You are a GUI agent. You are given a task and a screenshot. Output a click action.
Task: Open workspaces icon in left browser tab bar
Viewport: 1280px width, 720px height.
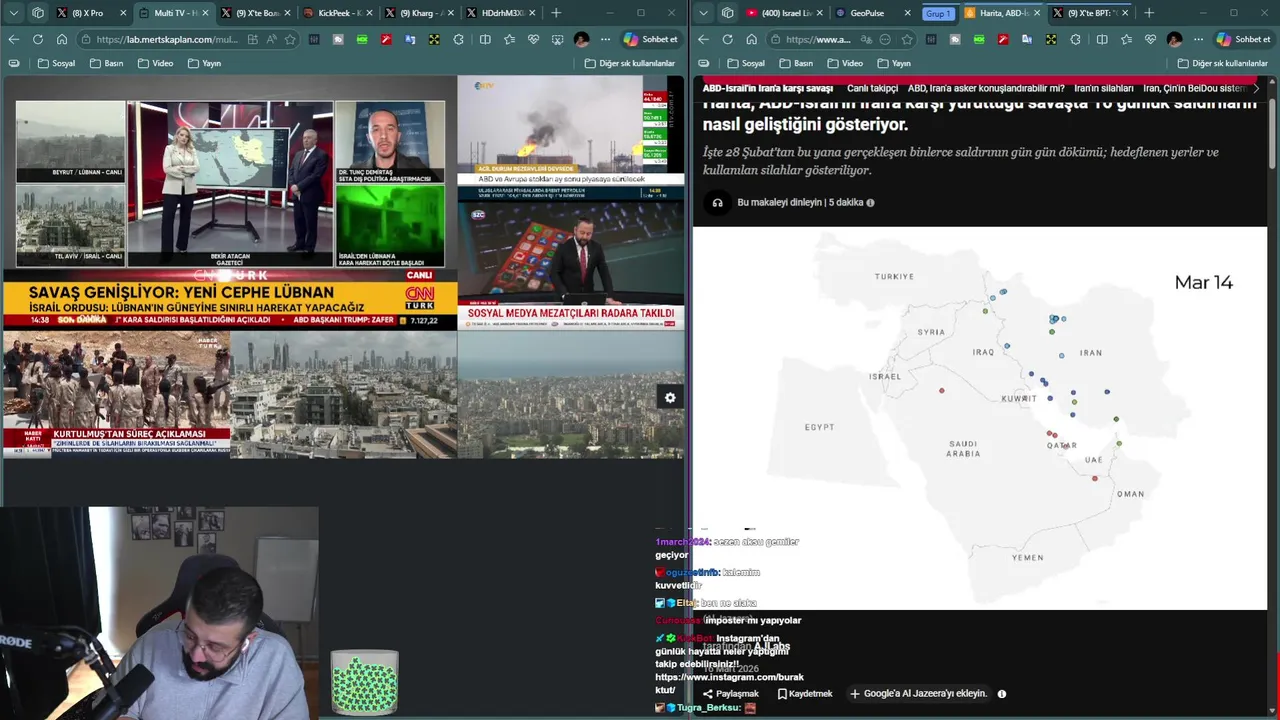(x=38, y=13)
